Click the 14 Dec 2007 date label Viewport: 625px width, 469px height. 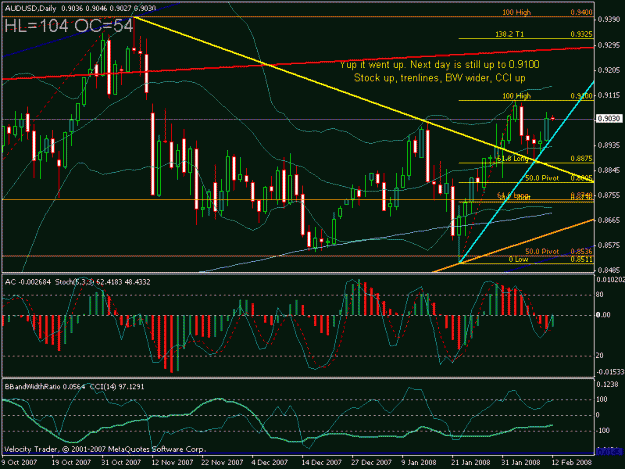click(321, 462)
